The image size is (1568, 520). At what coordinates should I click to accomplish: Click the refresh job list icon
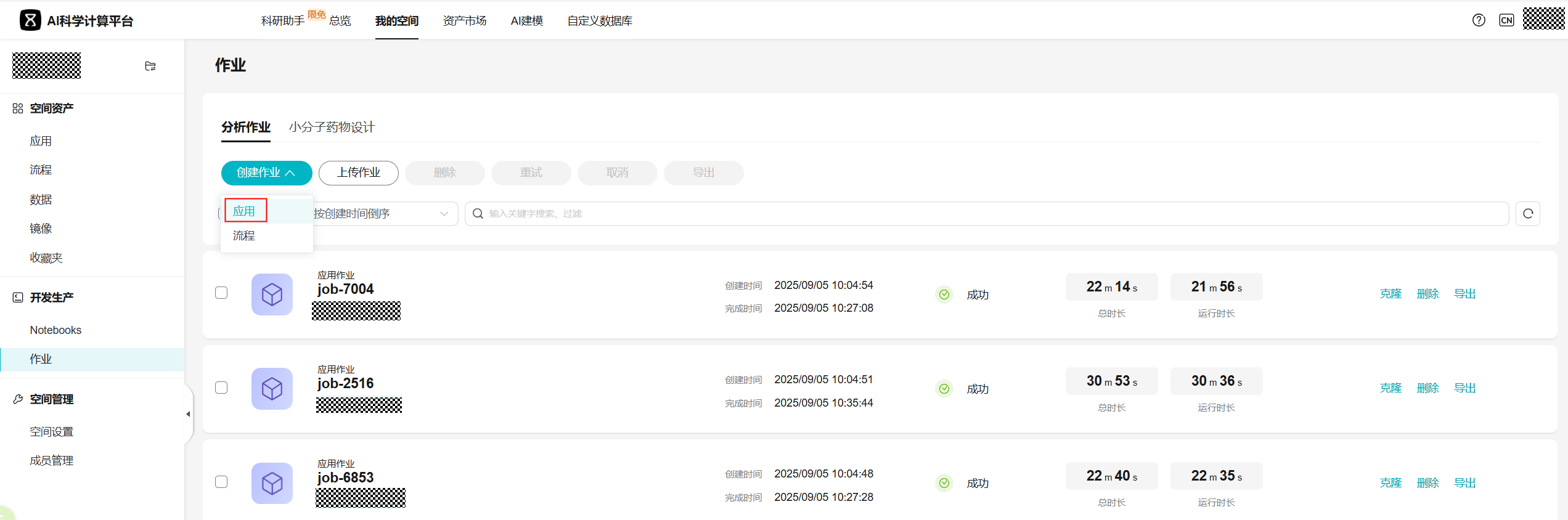pyautogui.click(x=1527, y=214)
